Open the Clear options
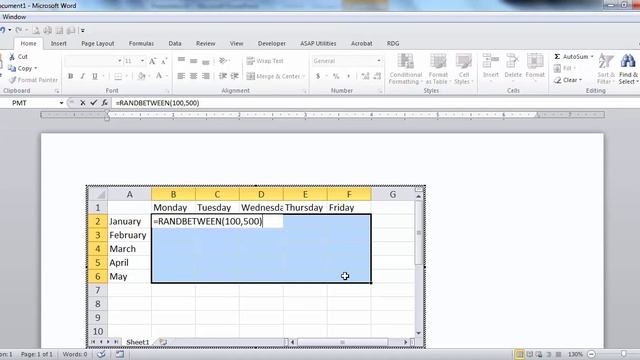Screen dimensions: 640x360 (568, 80)
